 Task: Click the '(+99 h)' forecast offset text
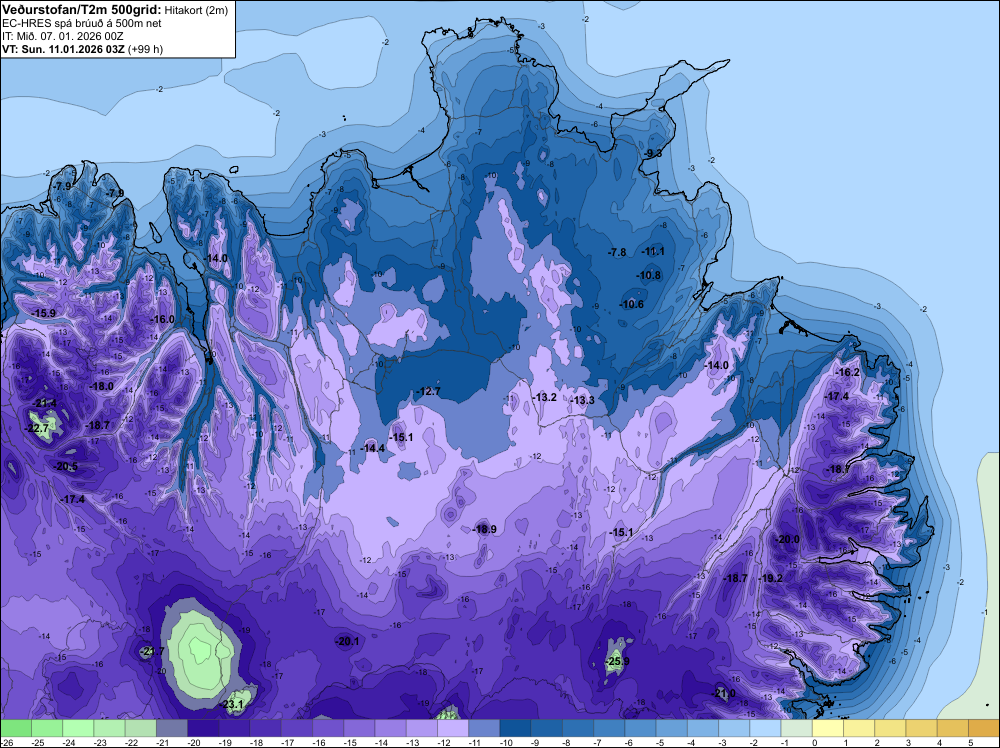click(145, 49)
